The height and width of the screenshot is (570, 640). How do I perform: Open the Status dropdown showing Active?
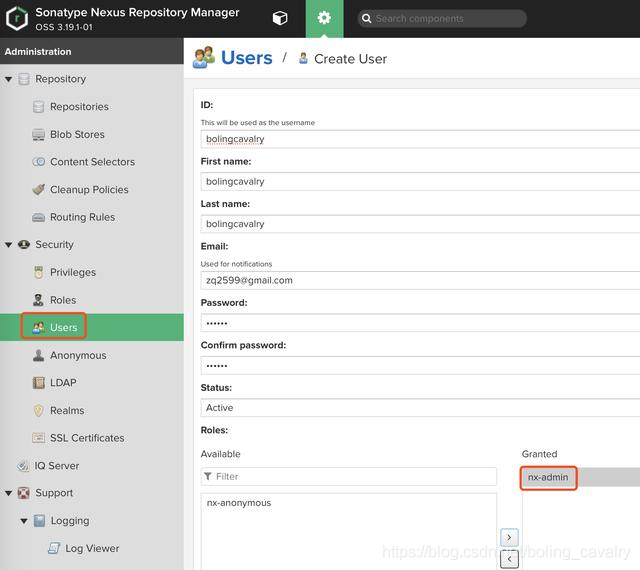(x=420, y=408)
